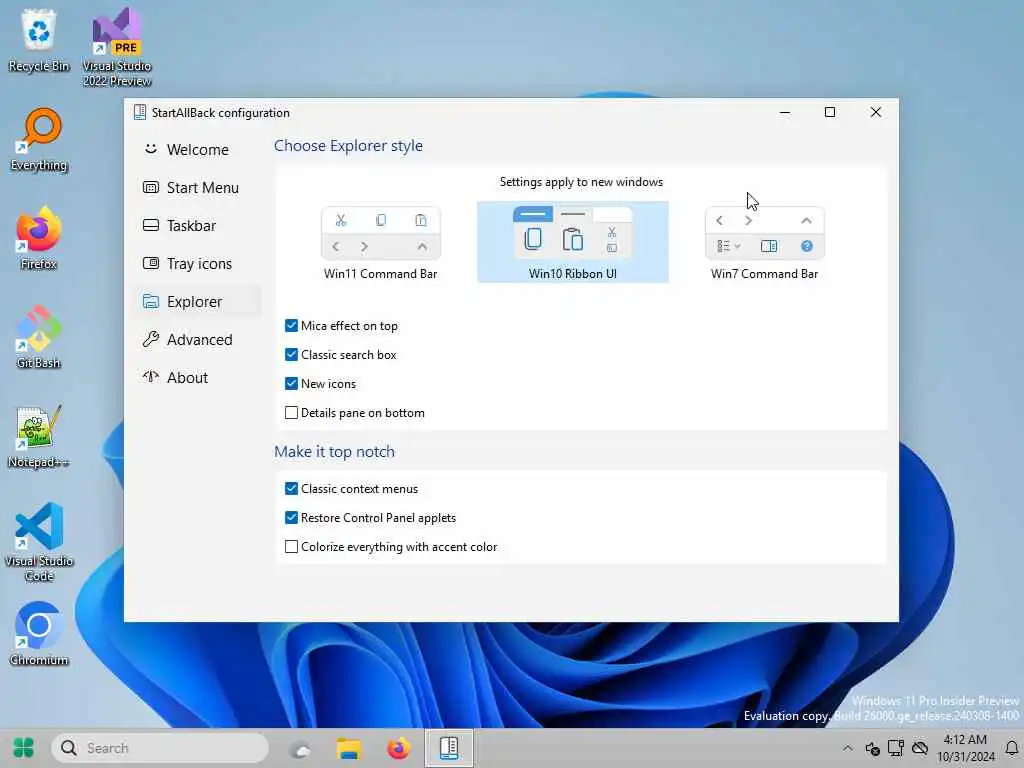Uncheck Restore Control Panel applets
Screen dimensions: 1024x768
tap(291, 518)
